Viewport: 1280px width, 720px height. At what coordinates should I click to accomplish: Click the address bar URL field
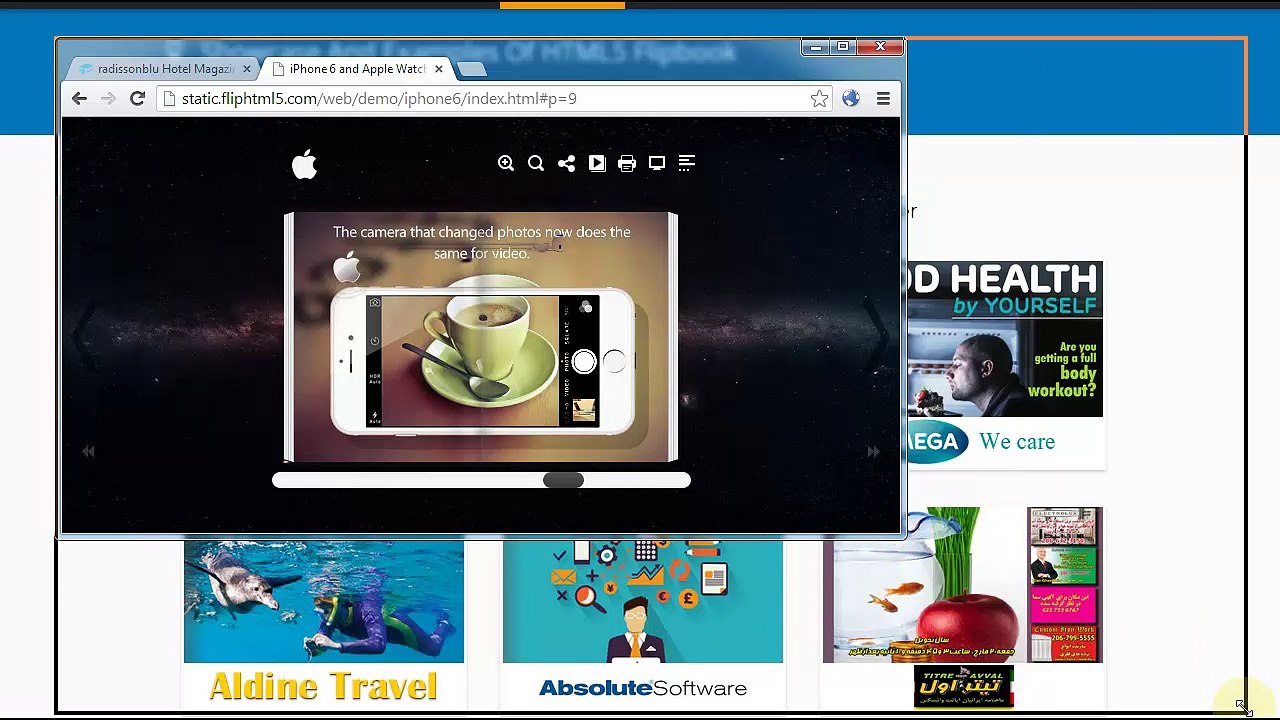pos(495,98)
